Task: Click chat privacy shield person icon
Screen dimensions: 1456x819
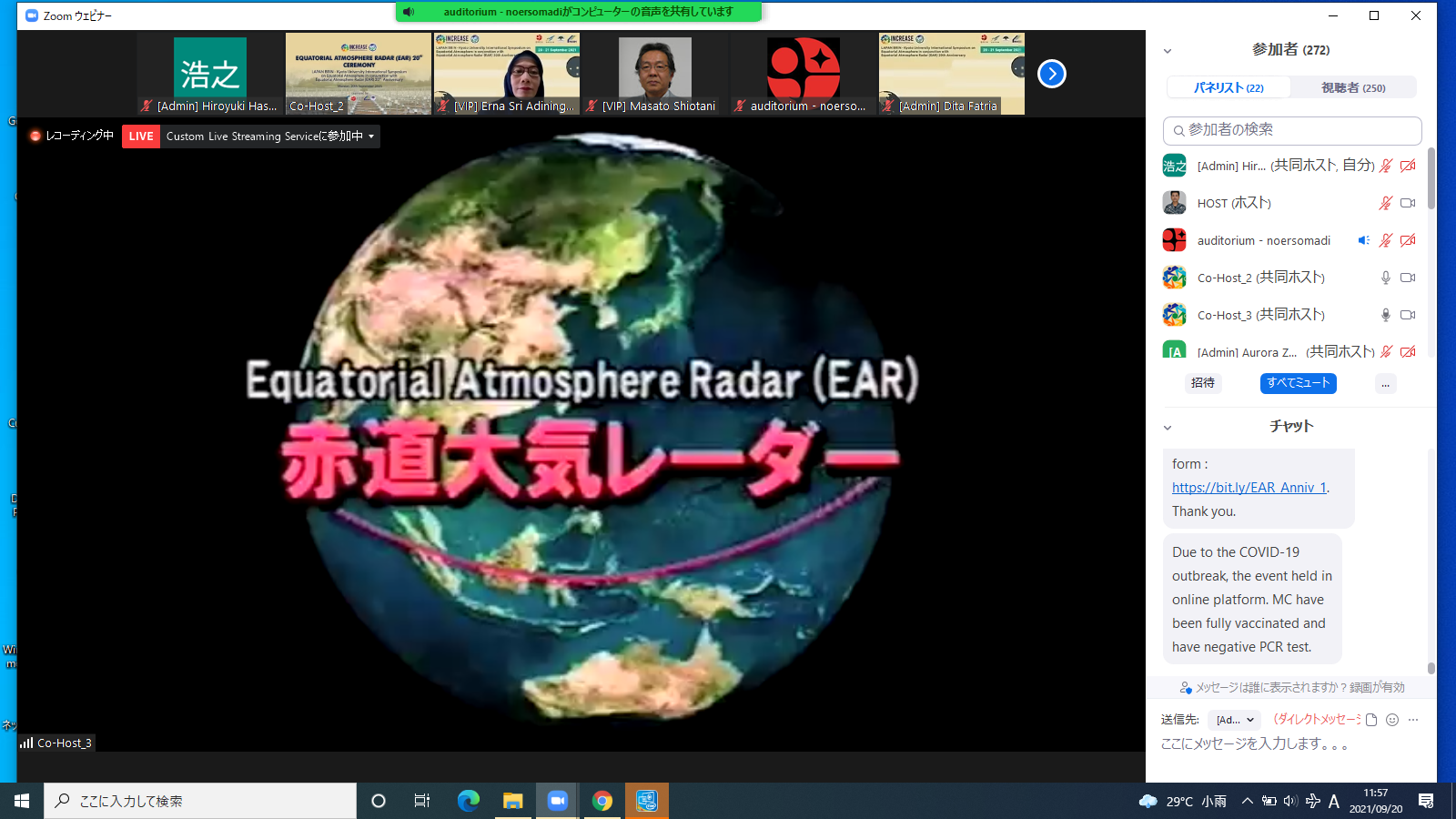Action: click(x=1186, y=688)
